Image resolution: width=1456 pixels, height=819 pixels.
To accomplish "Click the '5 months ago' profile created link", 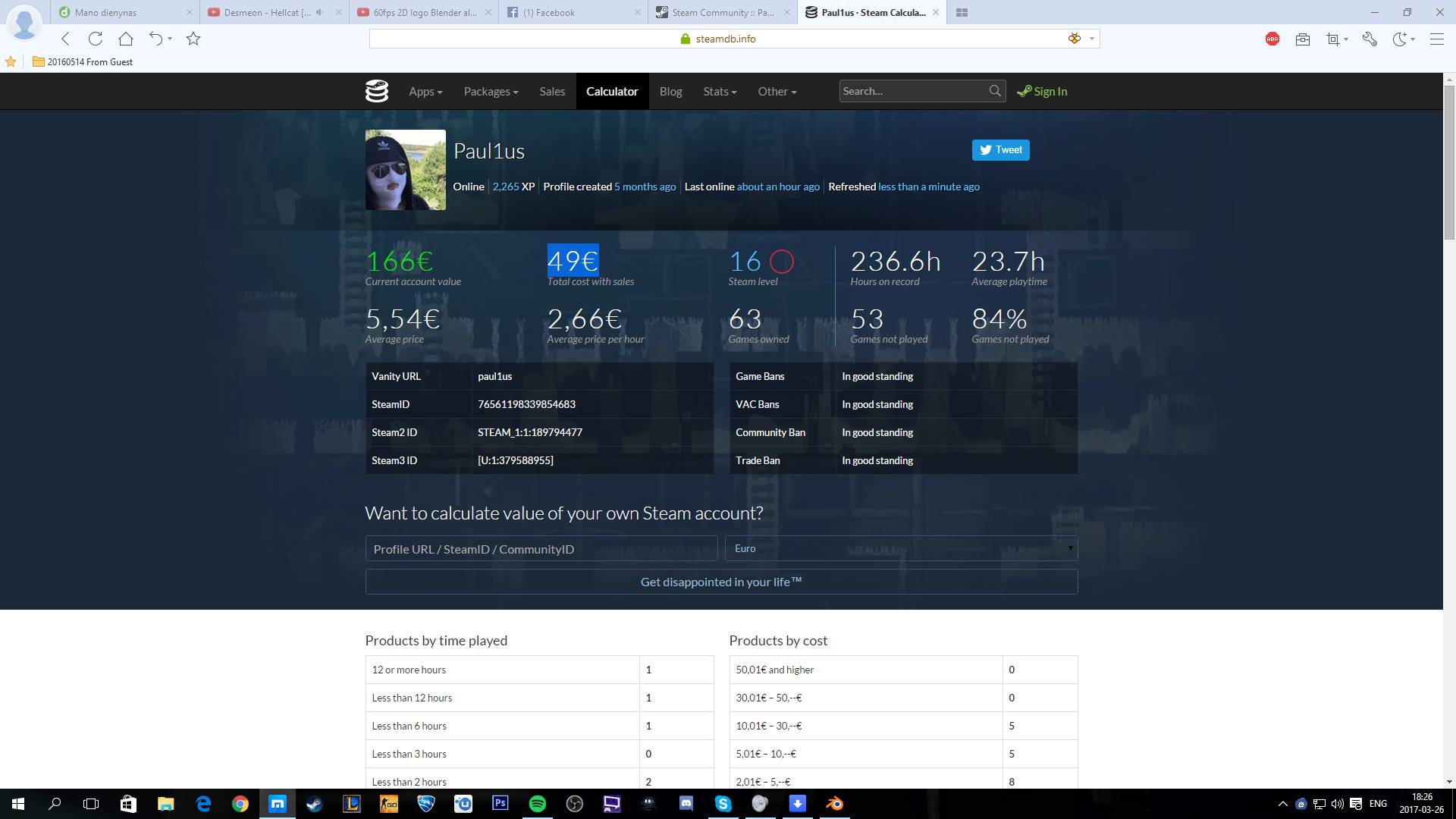I will point(645,187).
